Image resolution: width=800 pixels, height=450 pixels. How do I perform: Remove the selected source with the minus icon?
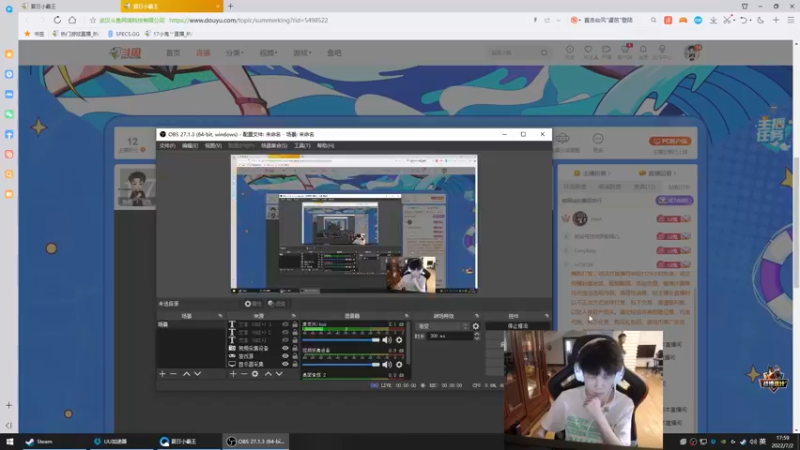244,374
